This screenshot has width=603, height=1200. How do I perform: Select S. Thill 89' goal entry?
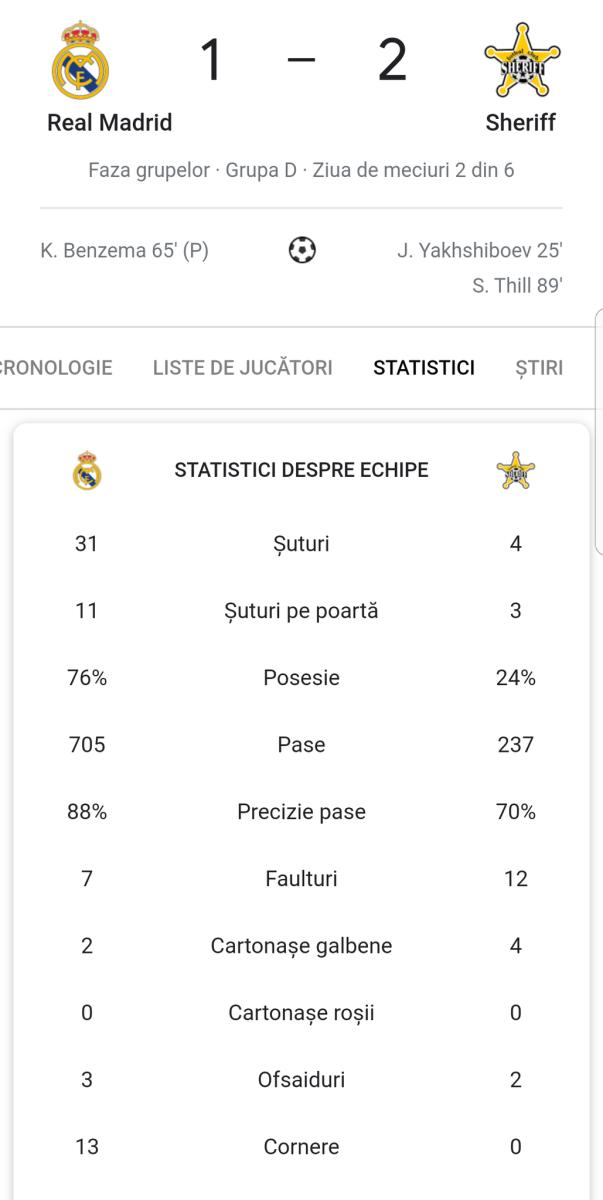(x=517, y=286)
